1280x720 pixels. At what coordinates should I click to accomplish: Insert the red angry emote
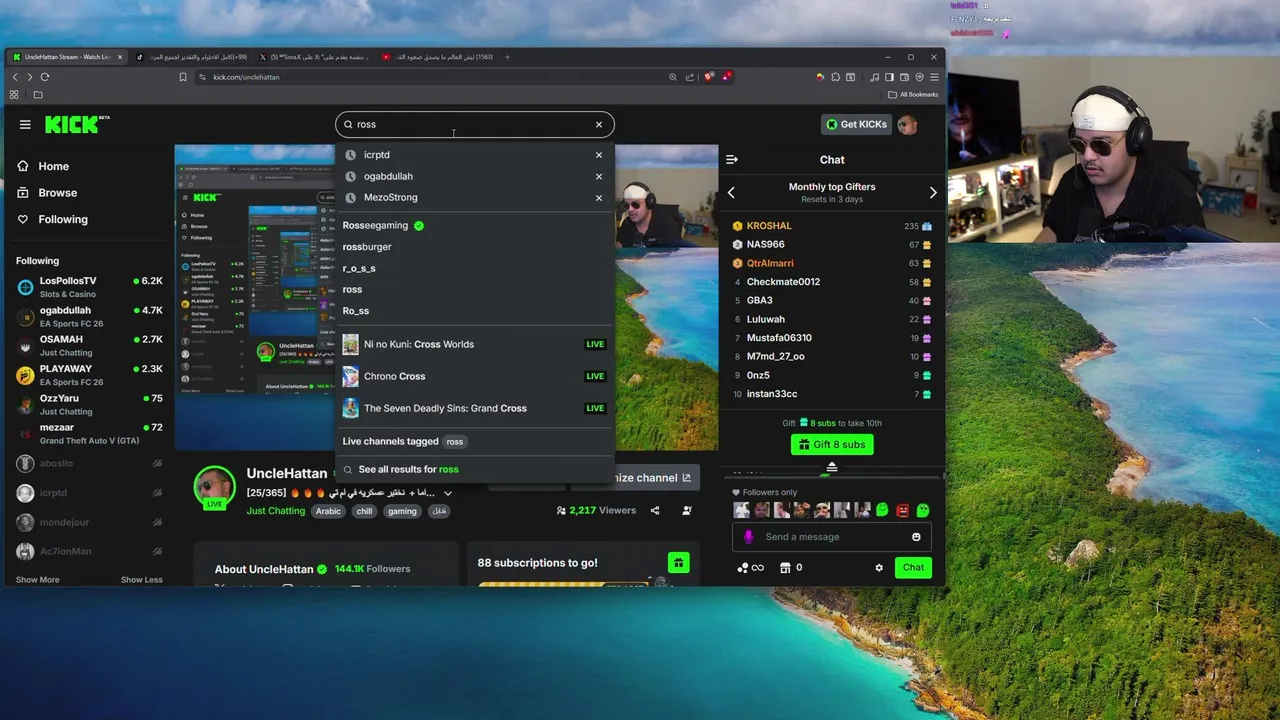(903, 510)
